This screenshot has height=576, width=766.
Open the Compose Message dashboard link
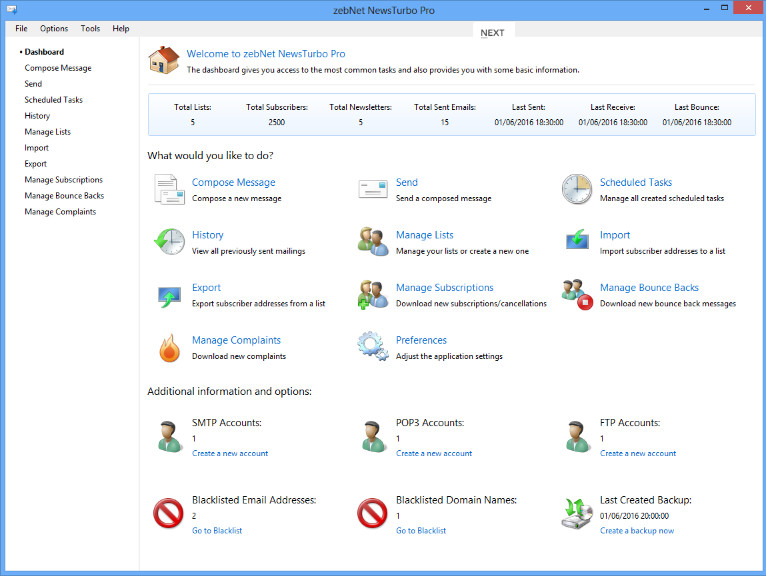coord(234,182)
